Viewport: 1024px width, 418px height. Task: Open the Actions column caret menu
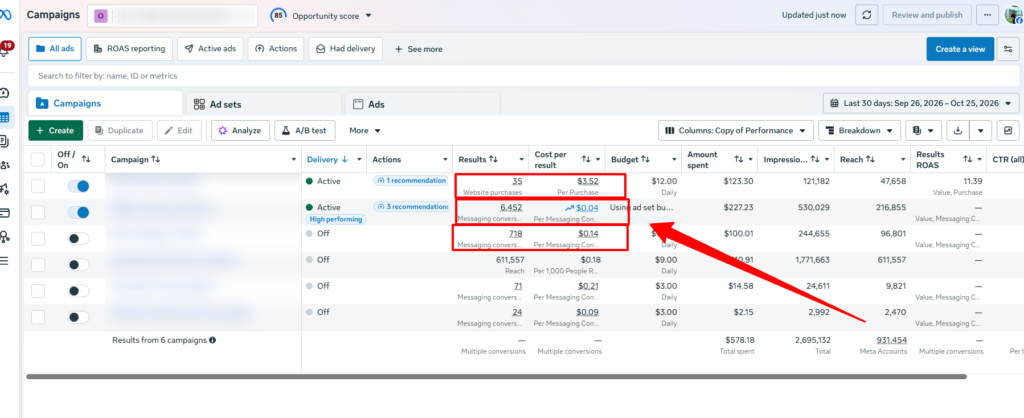pyautogui.click(x=445, y=159)
